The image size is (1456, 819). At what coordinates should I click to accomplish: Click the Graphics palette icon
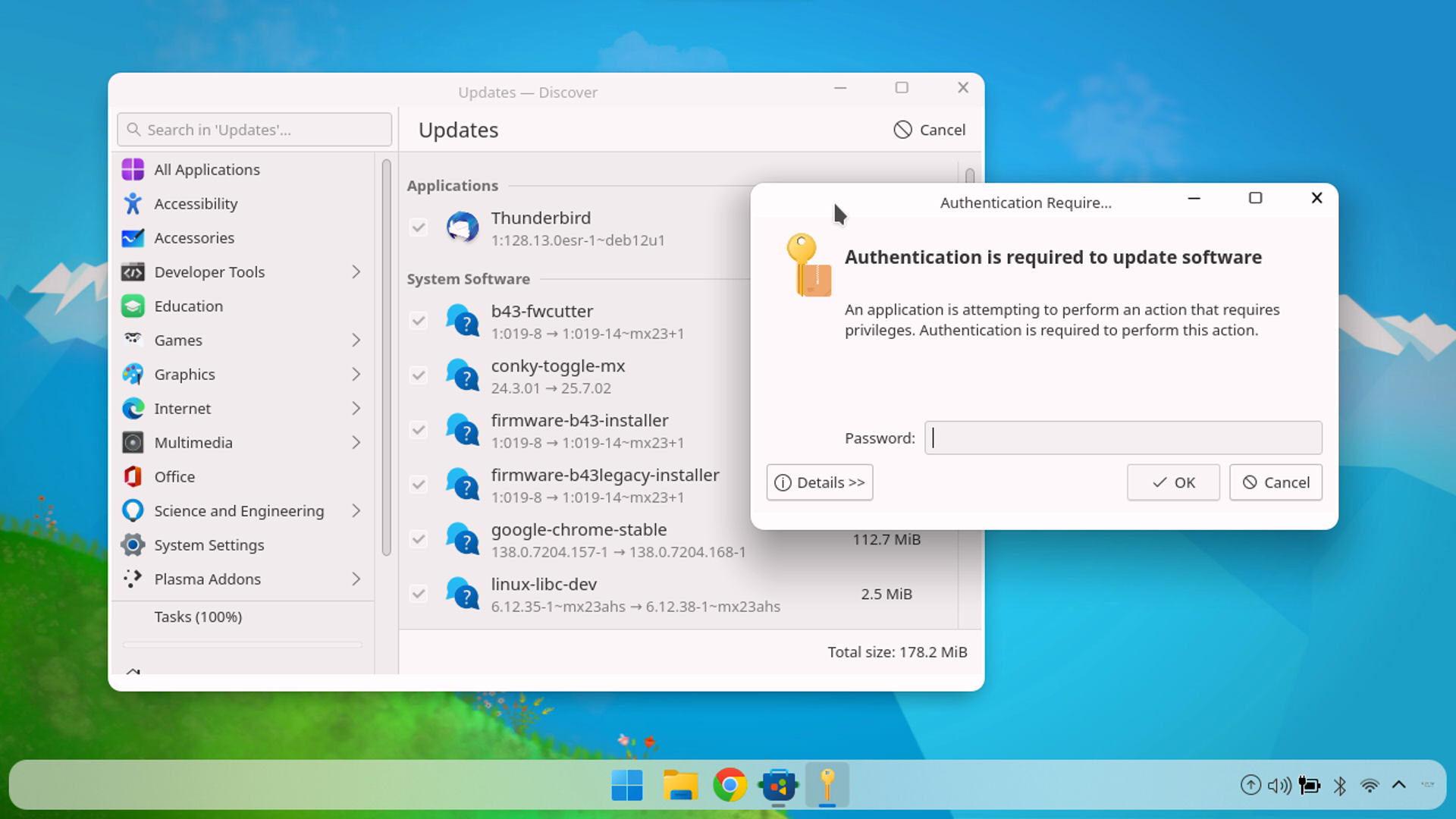pyautogui.click(x=133, y=374)
